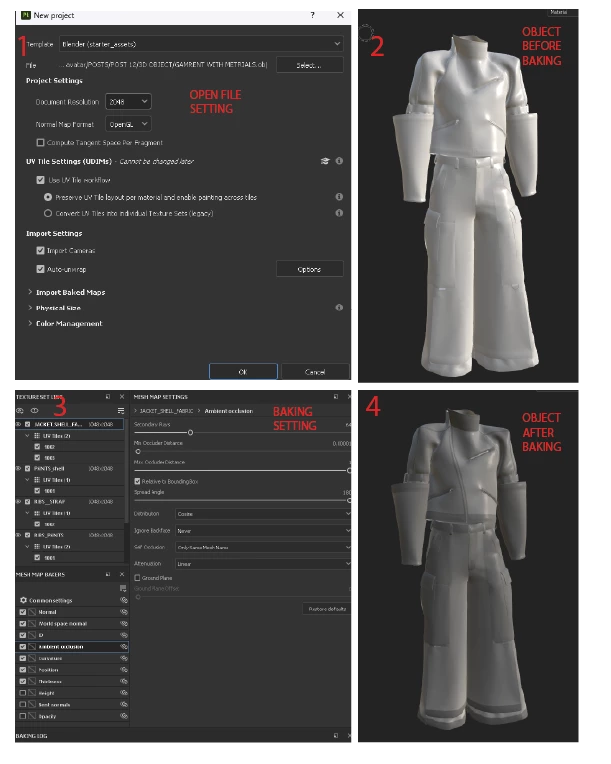
Task: Confirm the New project dialog with OK
Action: (243, 372)
